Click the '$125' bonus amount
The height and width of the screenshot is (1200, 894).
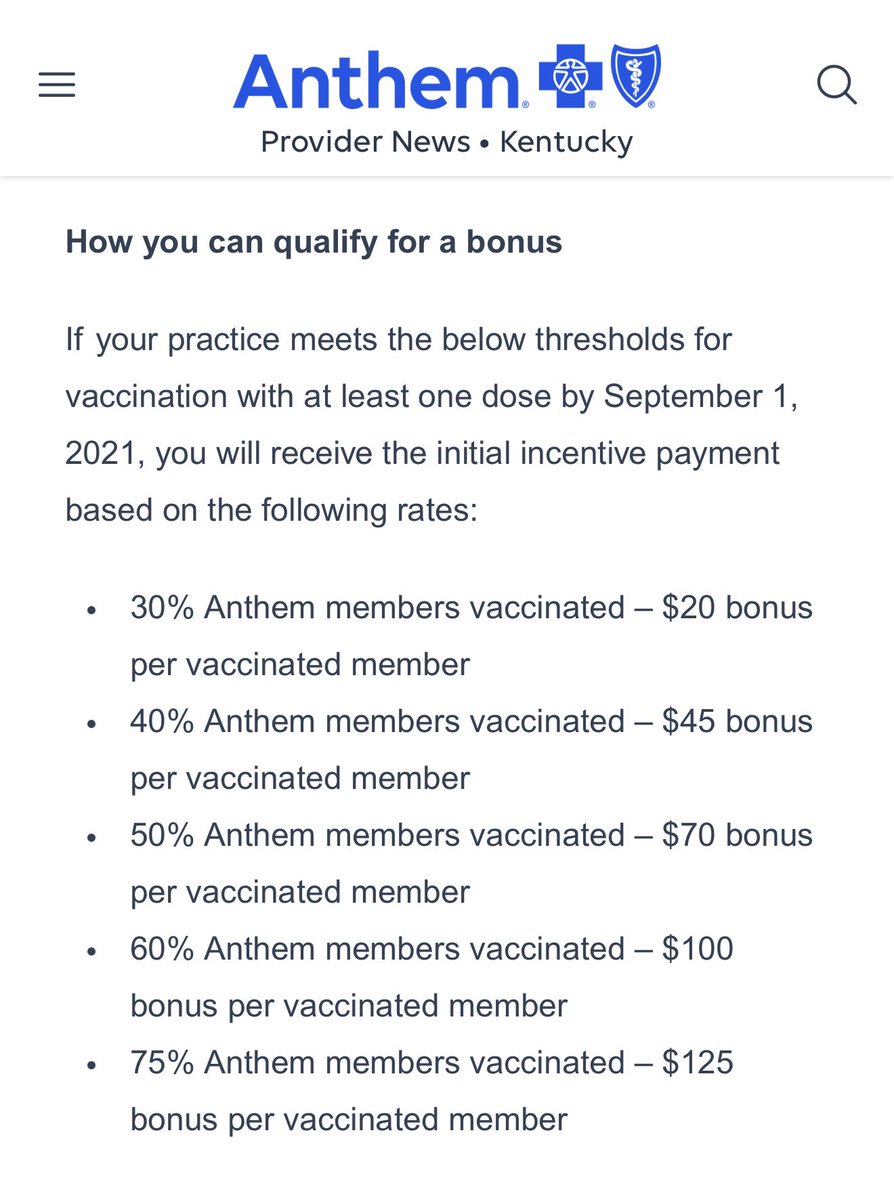coord(698,1062)
